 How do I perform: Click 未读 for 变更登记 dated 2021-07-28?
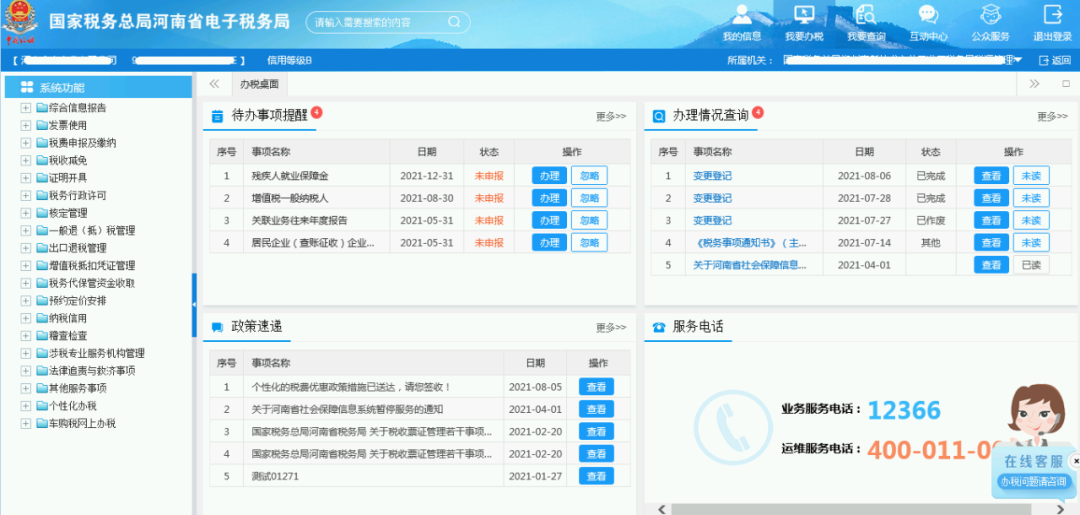(x=1031, y=198)
